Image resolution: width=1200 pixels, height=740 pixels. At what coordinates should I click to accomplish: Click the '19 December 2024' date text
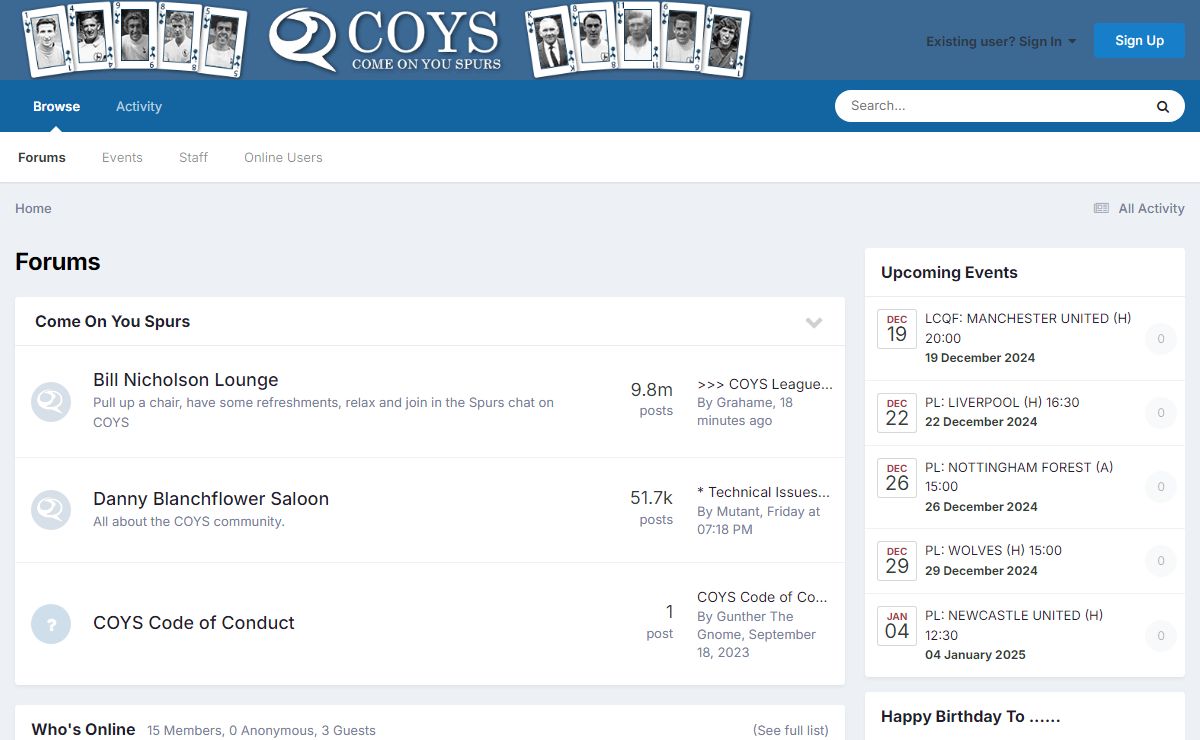pyautogui.click(x=980, y=357)
